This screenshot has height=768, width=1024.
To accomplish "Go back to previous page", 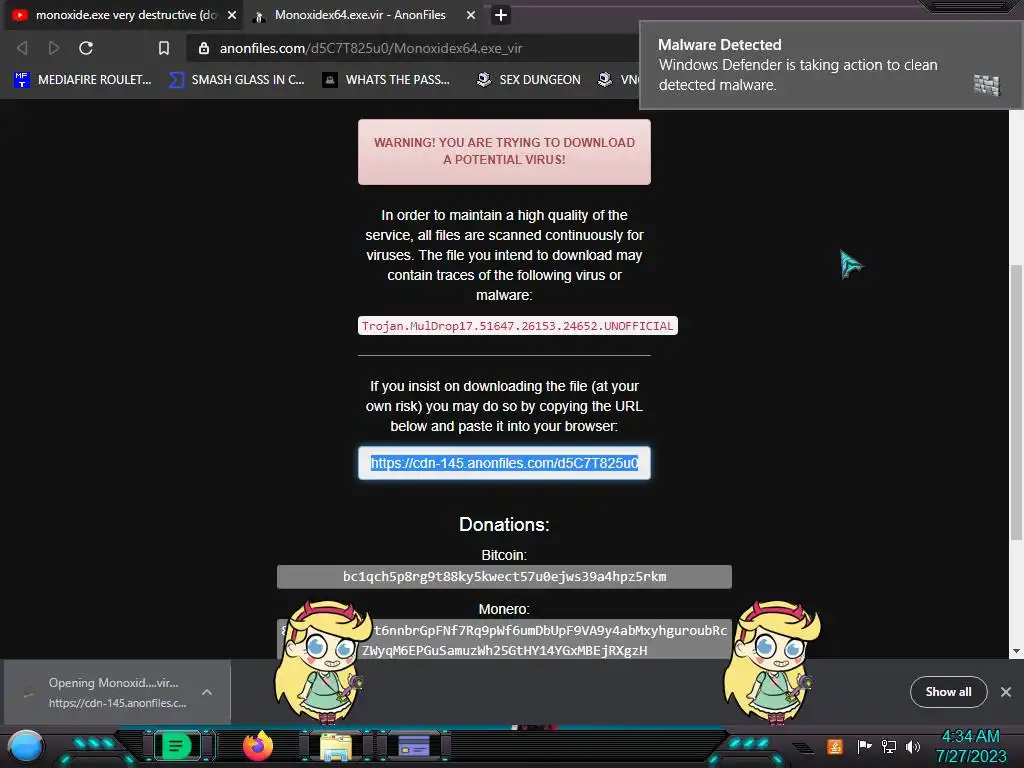I will point(22,48).
